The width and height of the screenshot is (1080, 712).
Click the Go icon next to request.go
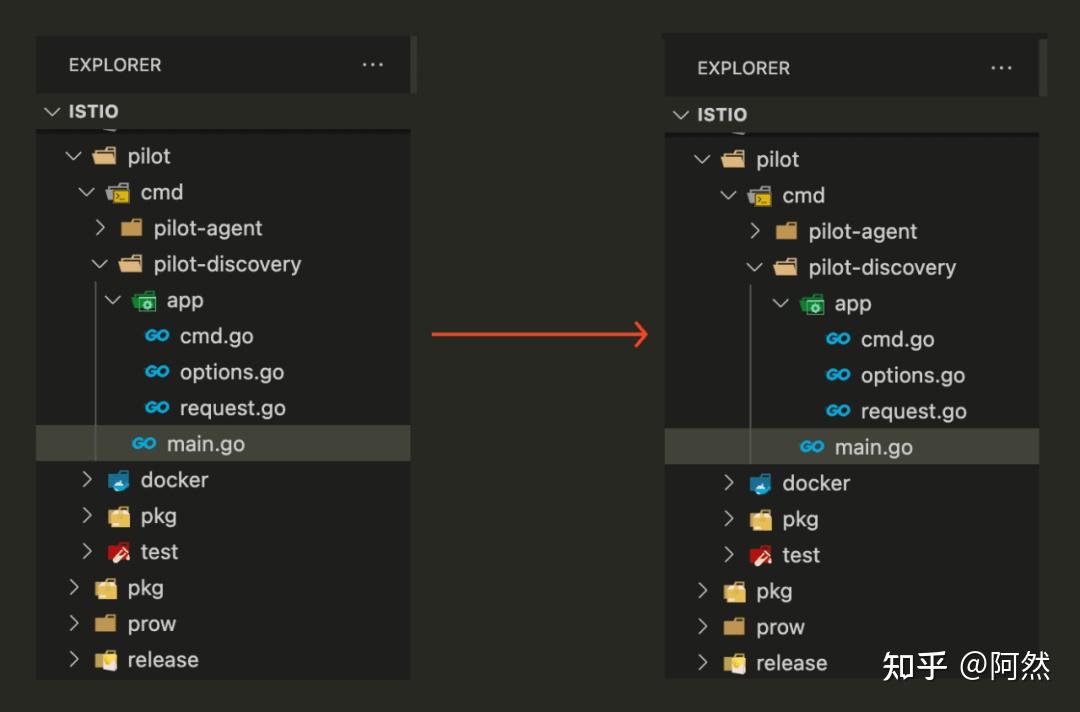coord(158,407)
